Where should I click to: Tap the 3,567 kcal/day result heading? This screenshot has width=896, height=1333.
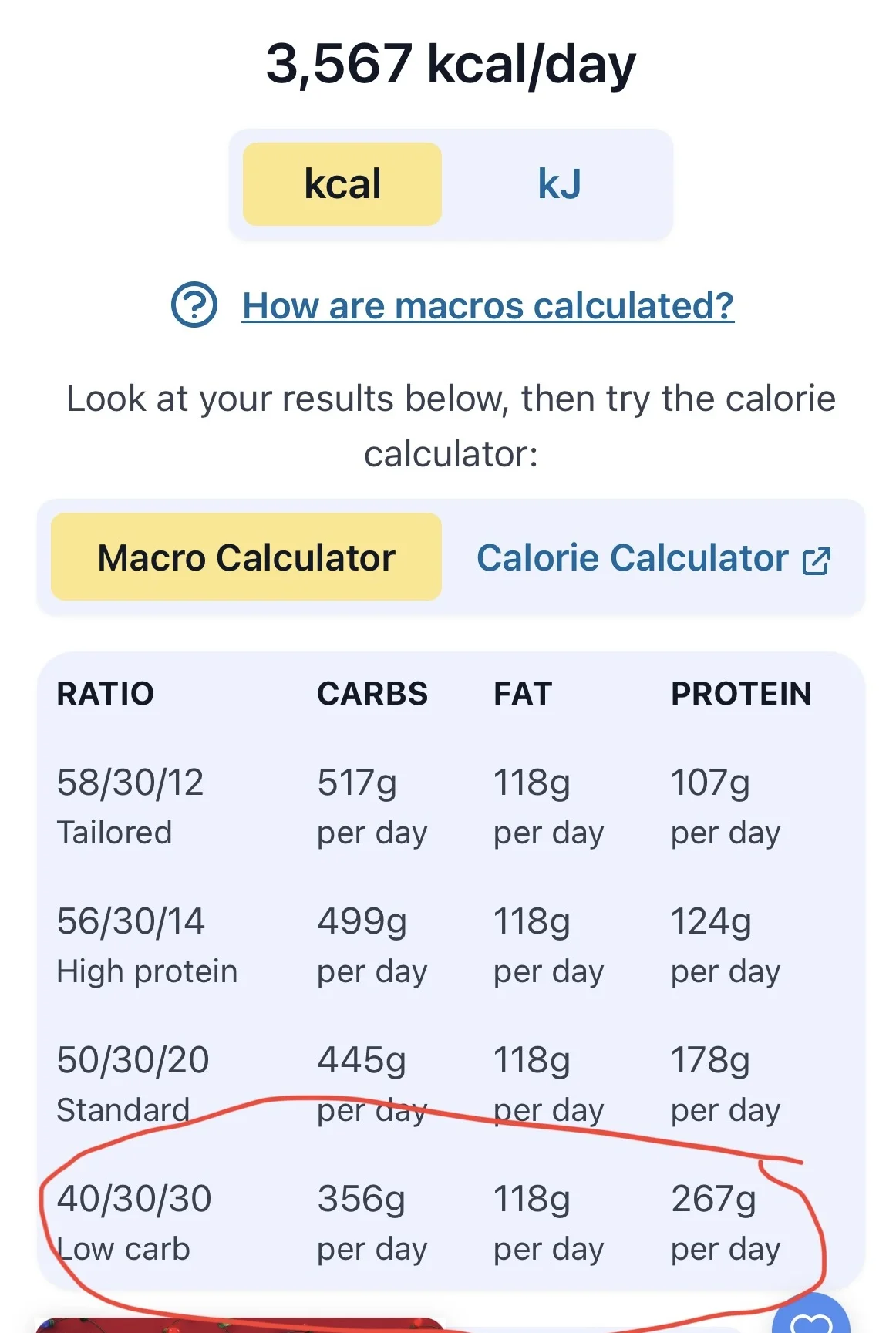[x=450, y=64]
